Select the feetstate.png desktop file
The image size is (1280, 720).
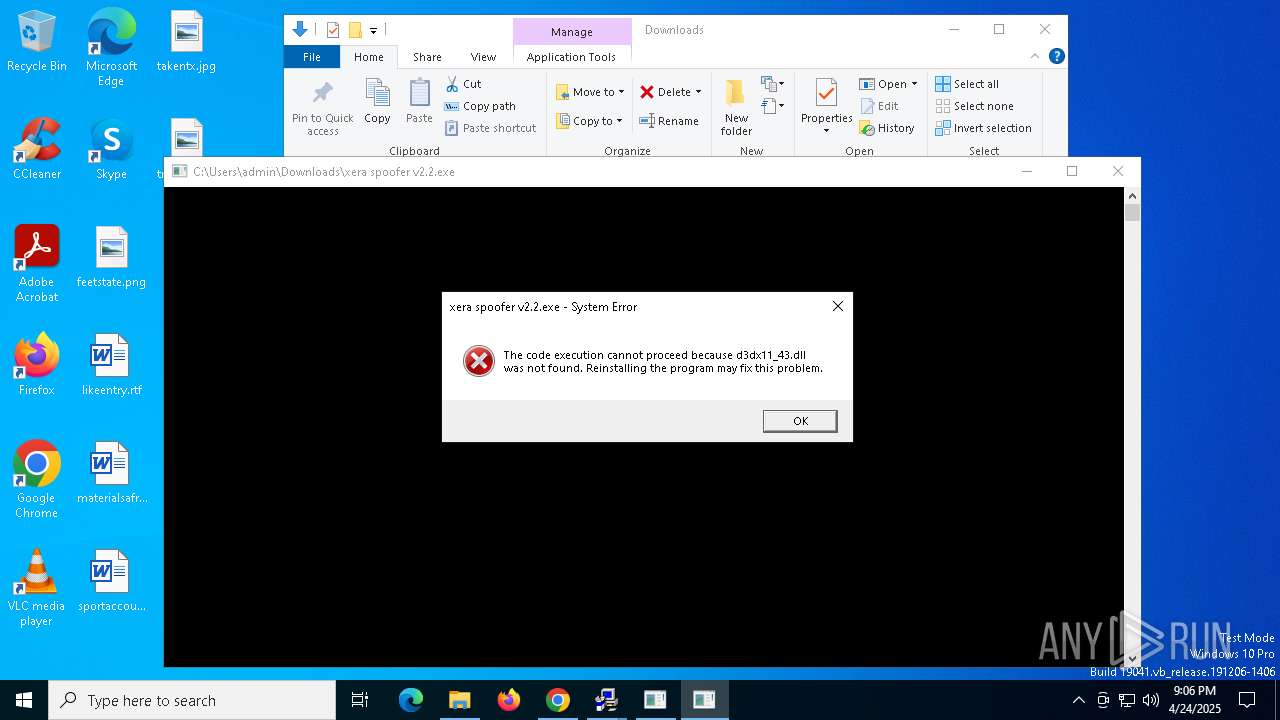pyautogui.click(x=111, y=258)
